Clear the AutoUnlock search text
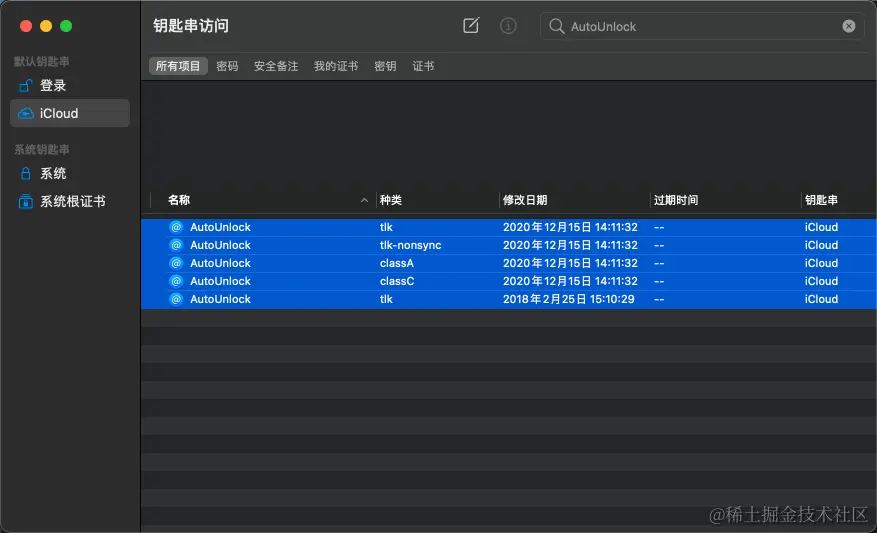The height and width of the screenshot is (533, 877). pos(848,26)
